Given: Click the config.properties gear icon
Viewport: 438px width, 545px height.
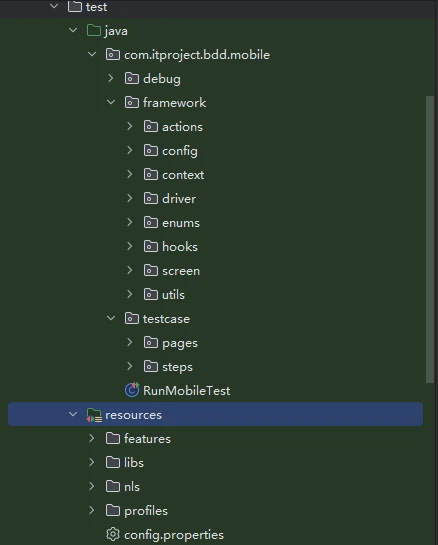Looking at the screenshot, I should coord(113,534).
